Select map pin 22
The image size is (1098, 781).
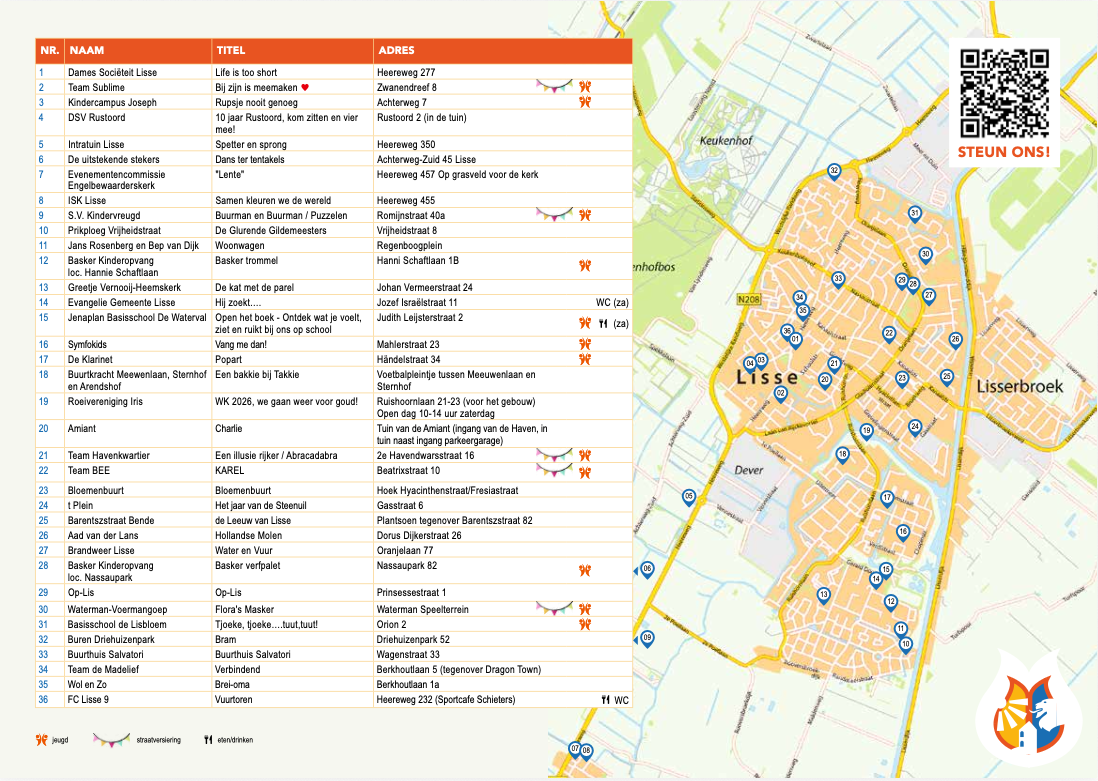click(889, 335)
